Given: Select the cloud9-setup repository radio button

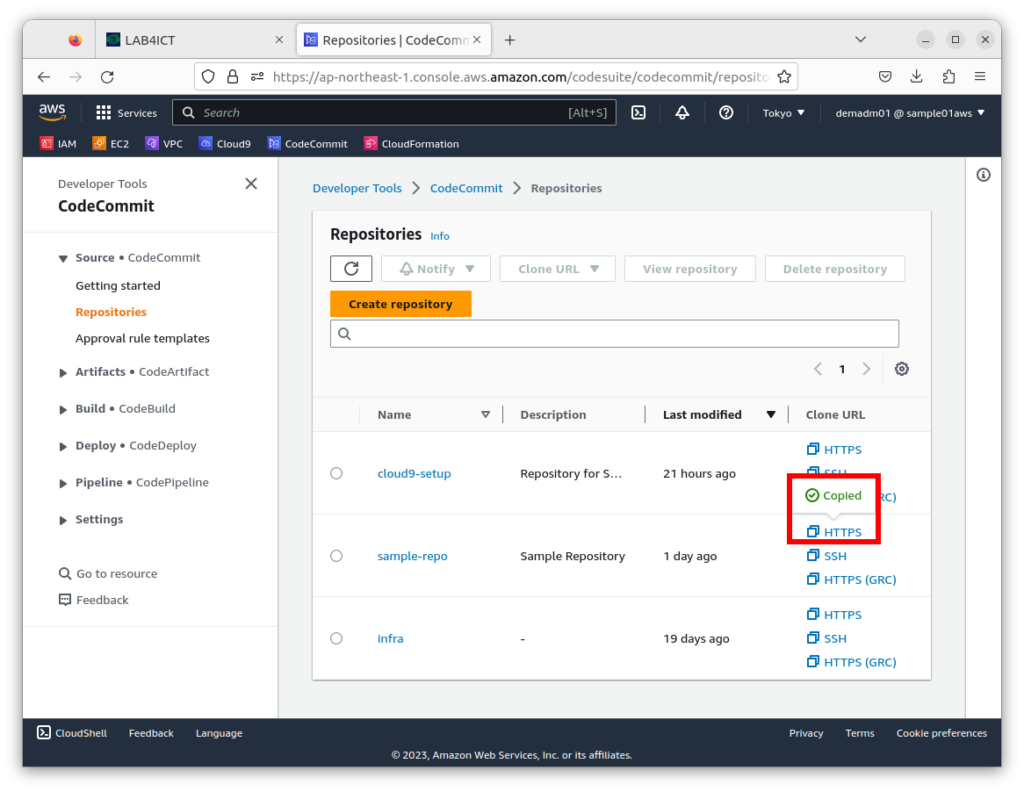Looking at the screenshot, I should [x=337, y=473].
